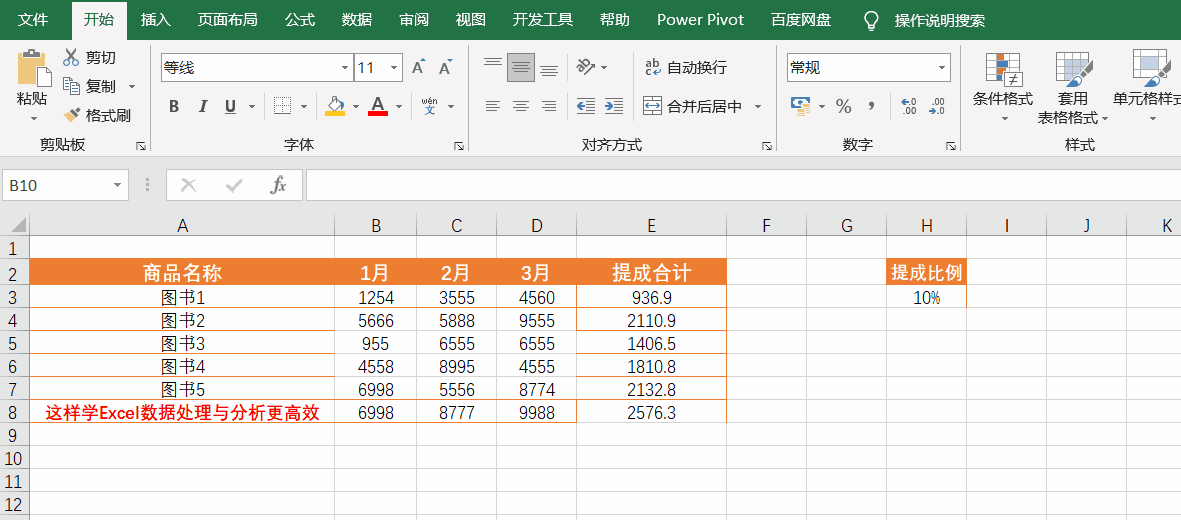Toggle italic formatting
The height and width of the screenshot is (520, 1181).
203,106
